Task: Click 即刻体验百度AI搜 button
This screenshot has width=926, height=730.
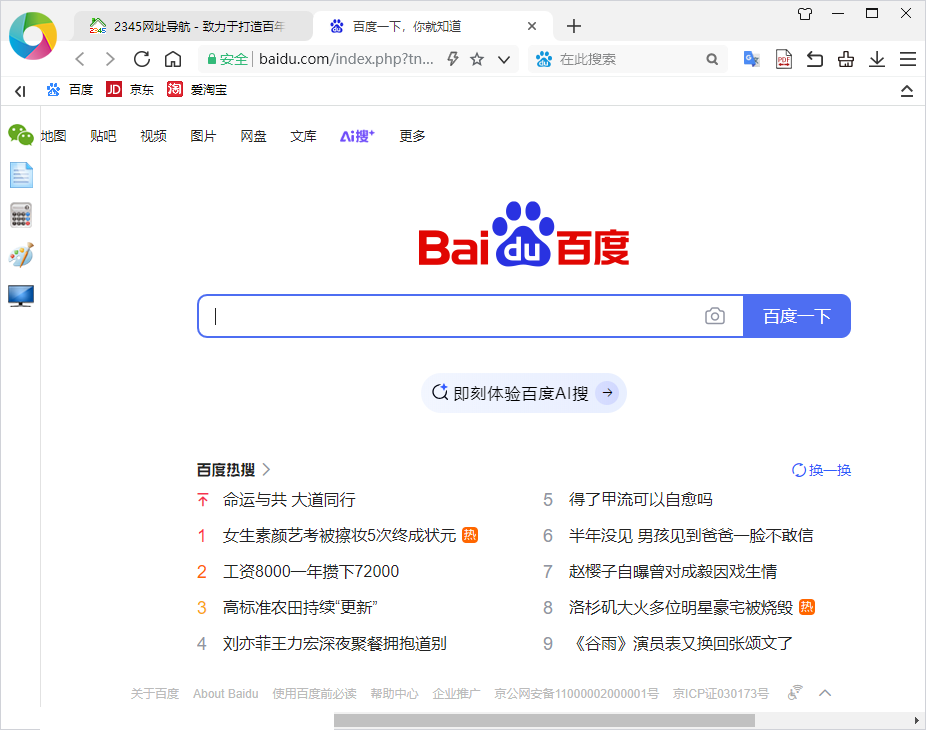Action: point(524,393)
